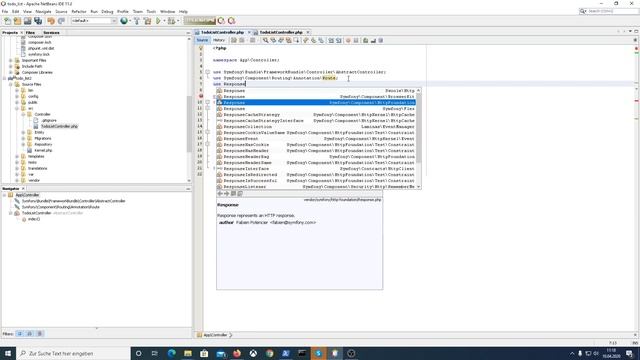Select the first TodoListController.php editor tab
The height and width of the screenshot is (360, 640).
[x=222, y=32]
